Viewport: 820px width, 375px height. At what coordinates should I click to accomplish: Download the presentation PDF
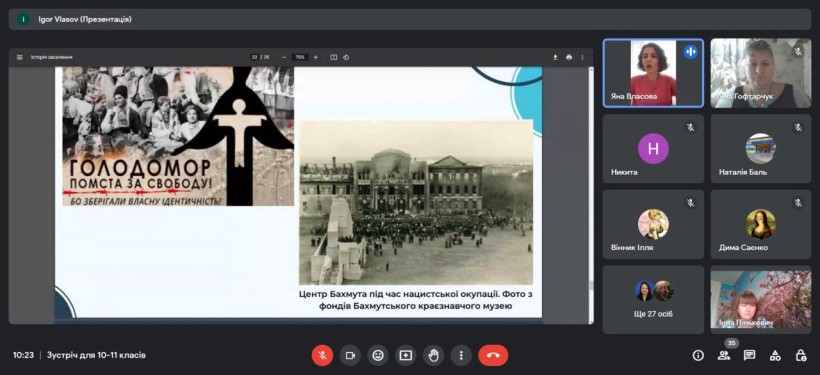[x=555, y=57]
